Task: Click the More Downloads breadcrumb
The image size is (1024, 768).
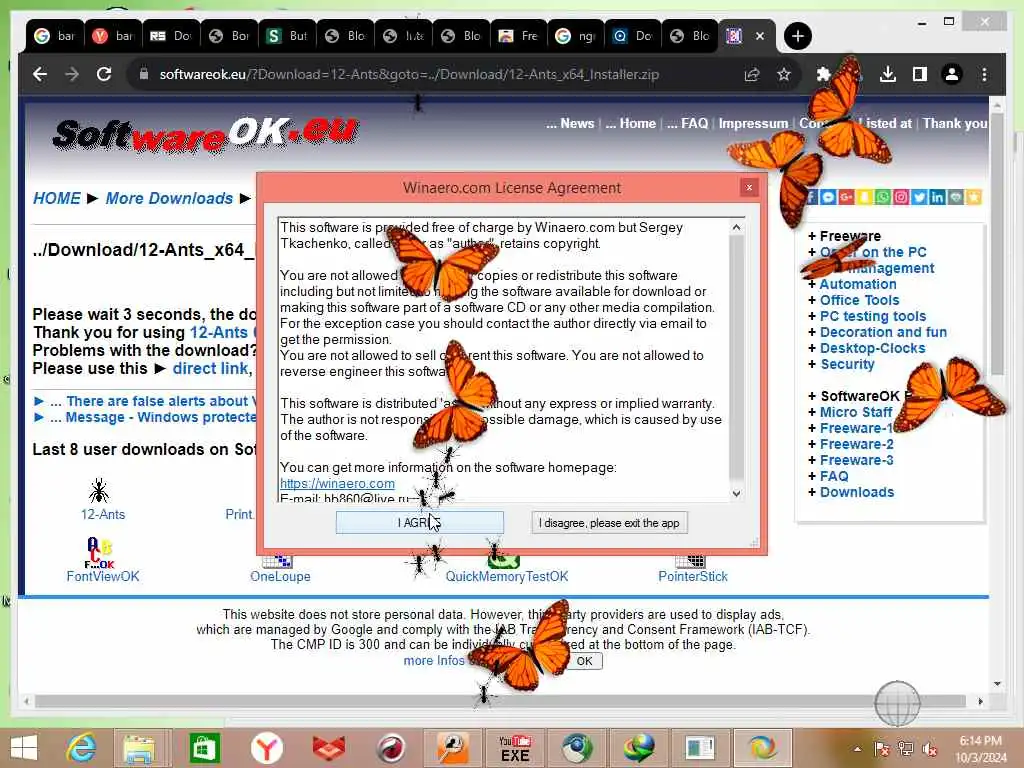Action: point(169,198)
